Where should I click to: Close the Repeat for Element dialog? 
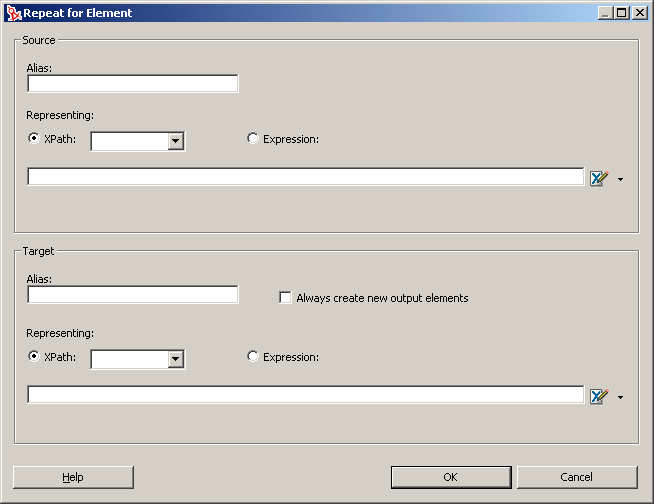point(640,13)
